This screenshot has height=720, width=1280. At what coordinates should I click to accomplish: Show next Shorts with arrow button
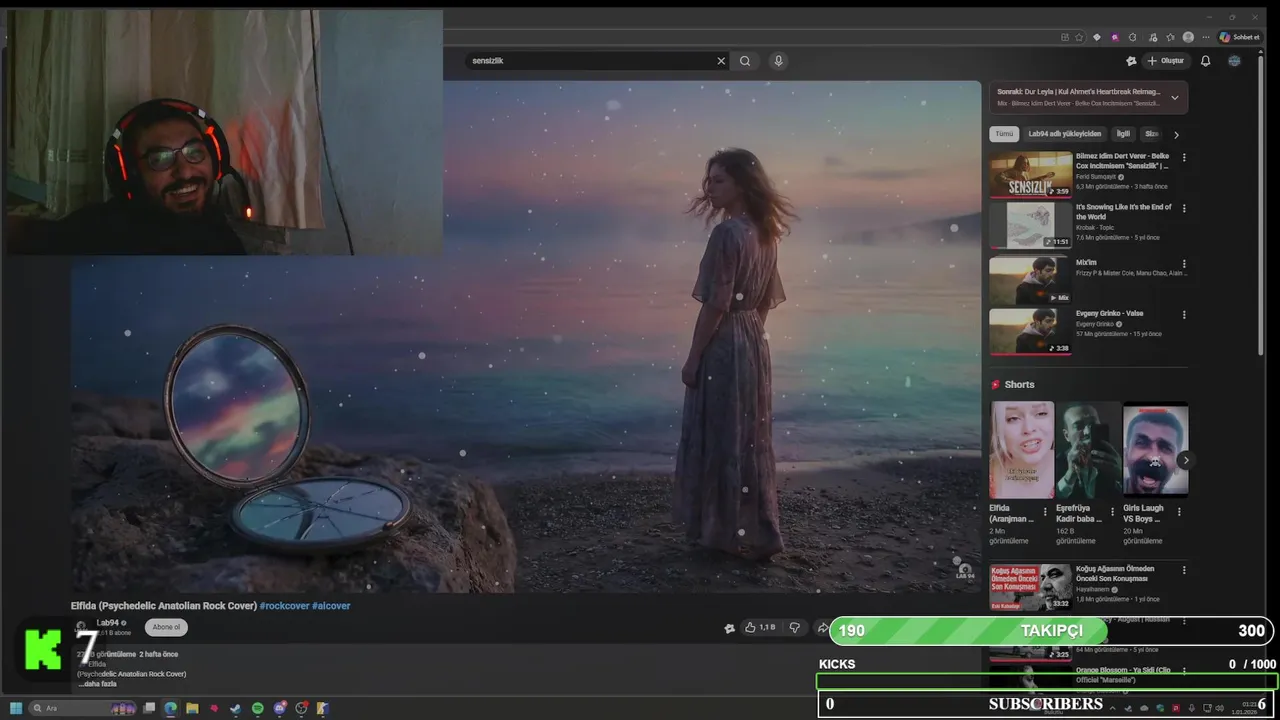[1185, 460]
